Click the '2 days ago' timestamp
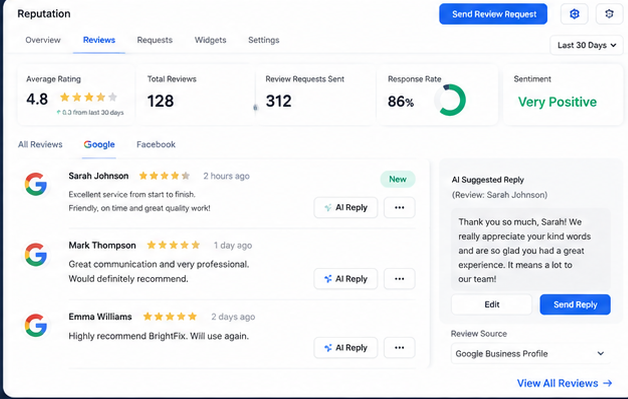This screenshot has height=399, width=628. coord(233,316)
